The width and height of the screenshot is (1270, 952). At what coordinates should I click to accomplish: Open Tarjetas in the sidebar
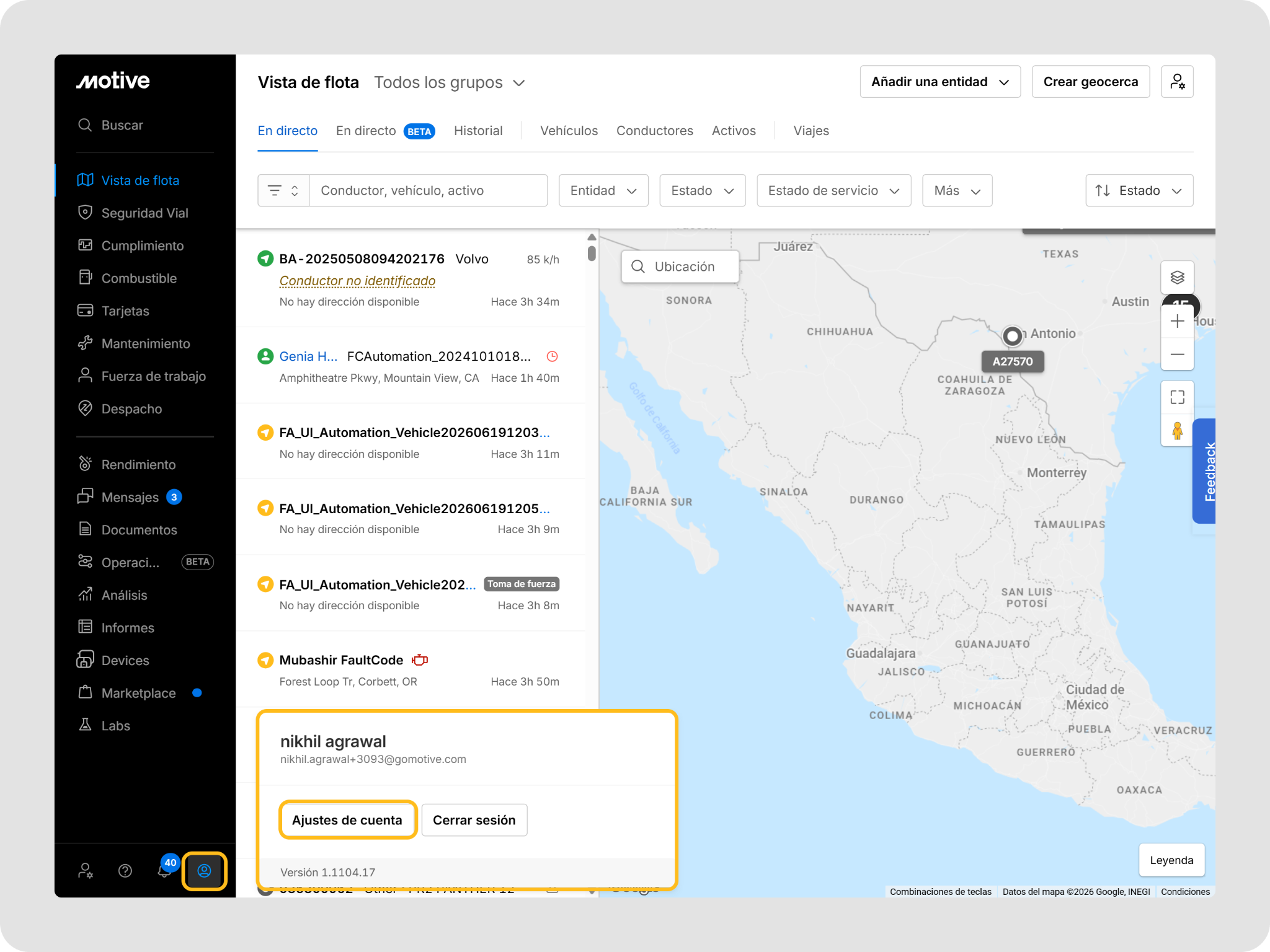pyautogui.click(x=113, y=311)
